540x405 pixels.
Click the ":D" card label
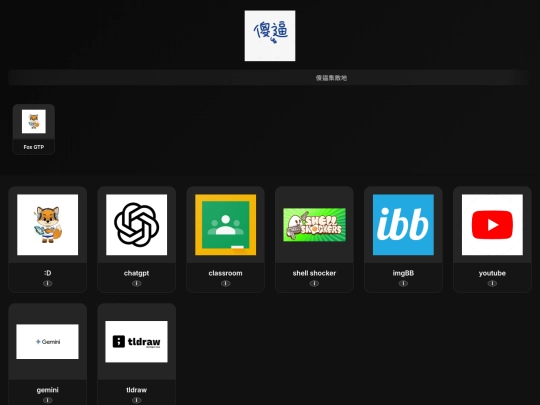(48, 273)
